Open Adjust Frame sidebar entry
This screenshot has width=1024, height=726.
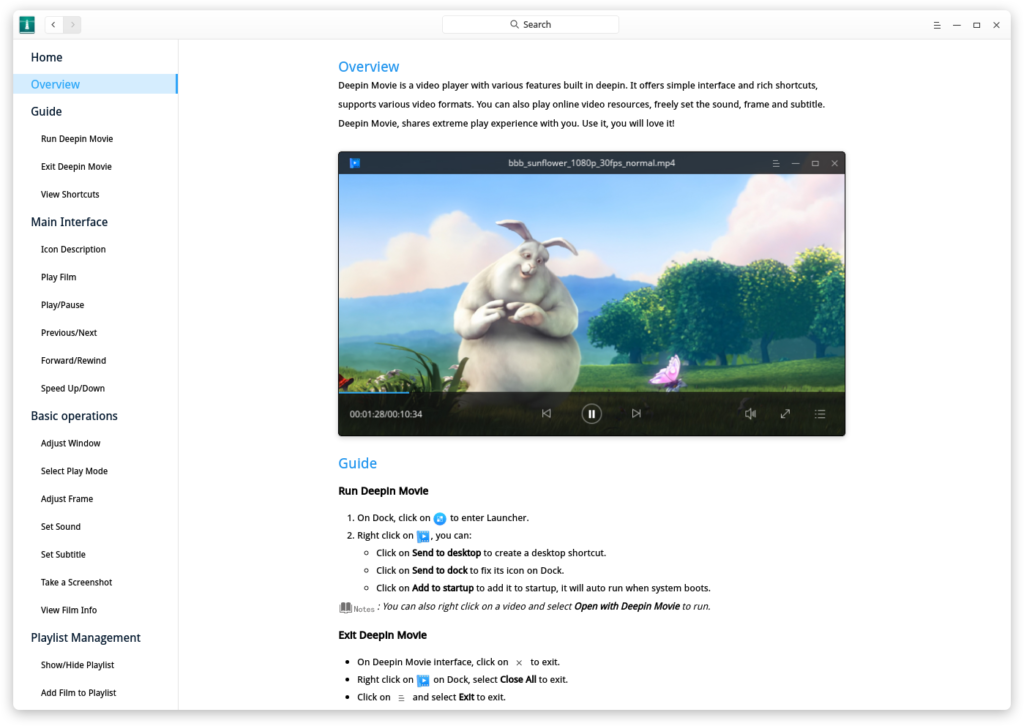(67, 499)
